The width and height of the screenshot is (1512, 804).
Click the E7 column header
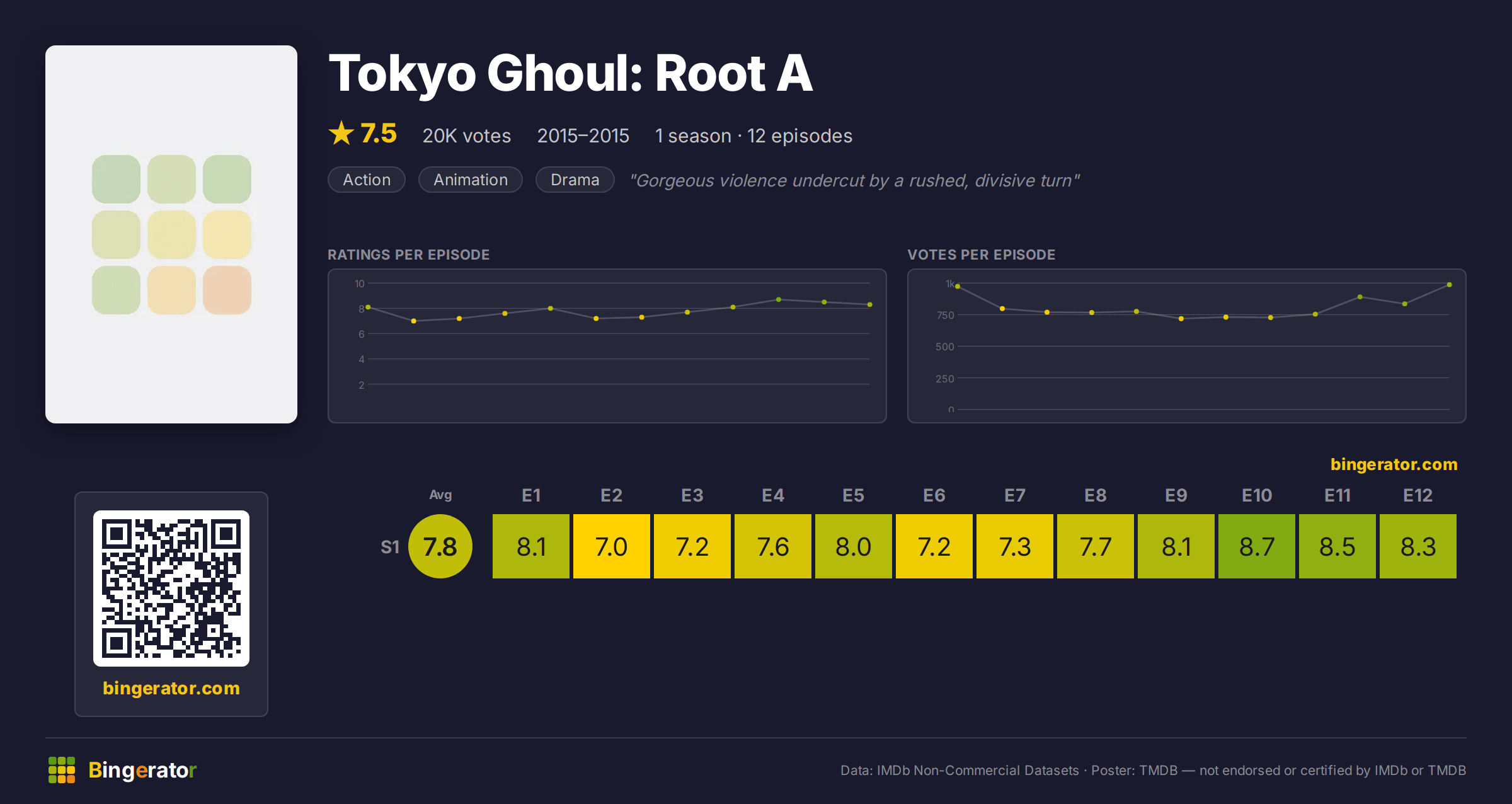[1015, 495]
